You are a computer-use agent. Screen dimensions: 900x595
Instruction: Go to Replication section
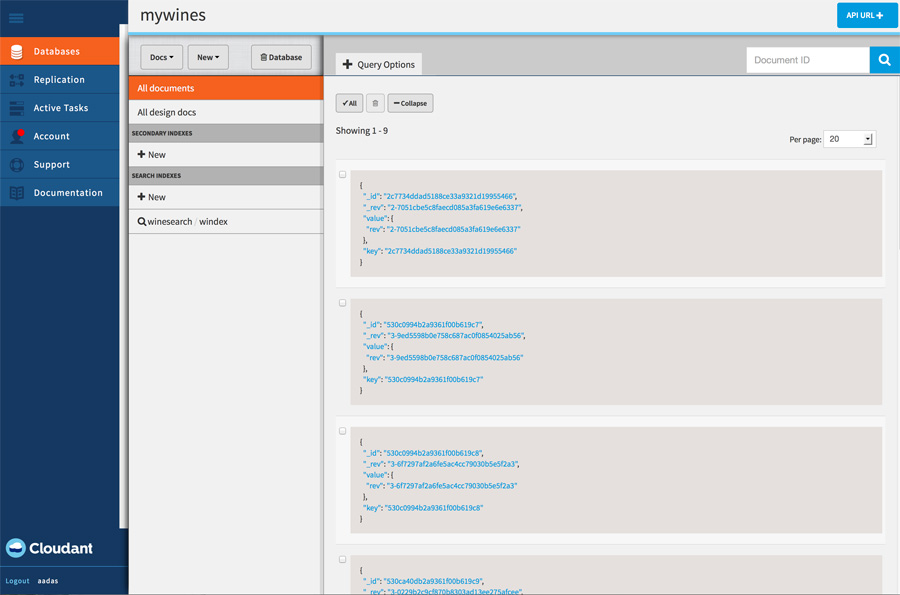(x=60, y=80)
